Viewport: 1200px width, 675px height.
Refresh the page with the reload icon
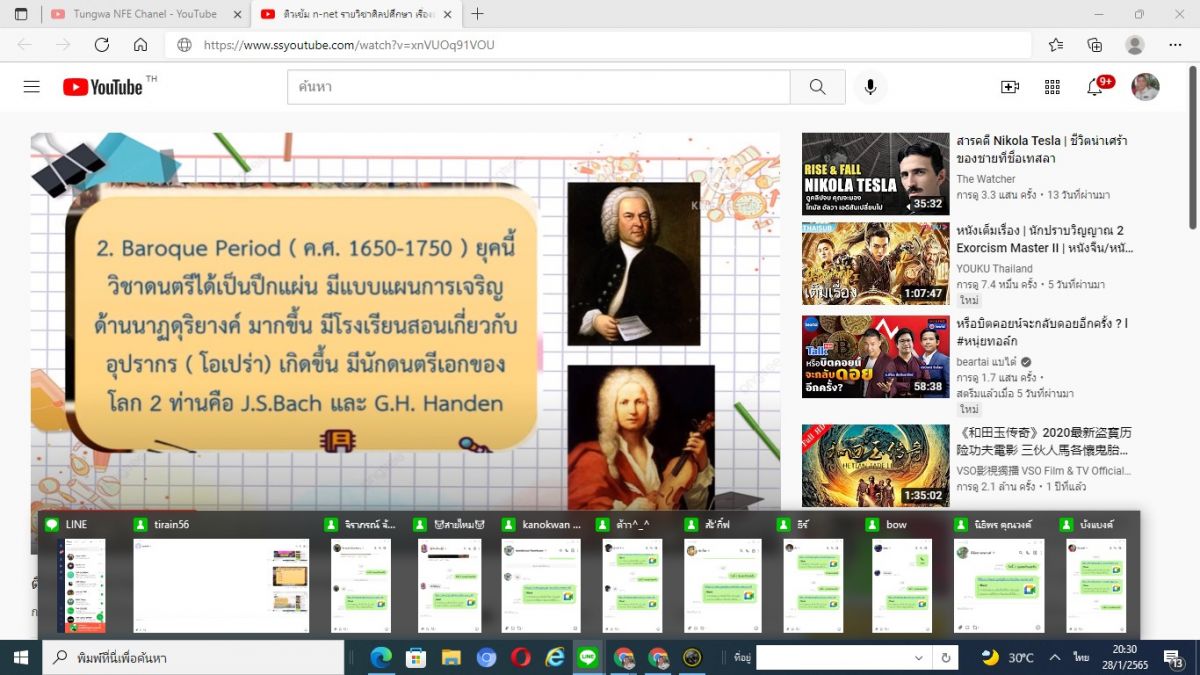coord(101,45)
